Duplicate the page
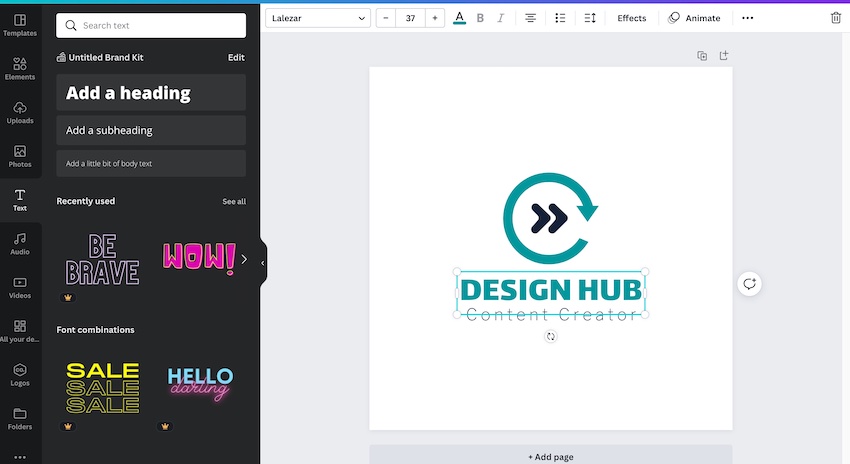The image size is (850, 464). click(x=702, y=56)
